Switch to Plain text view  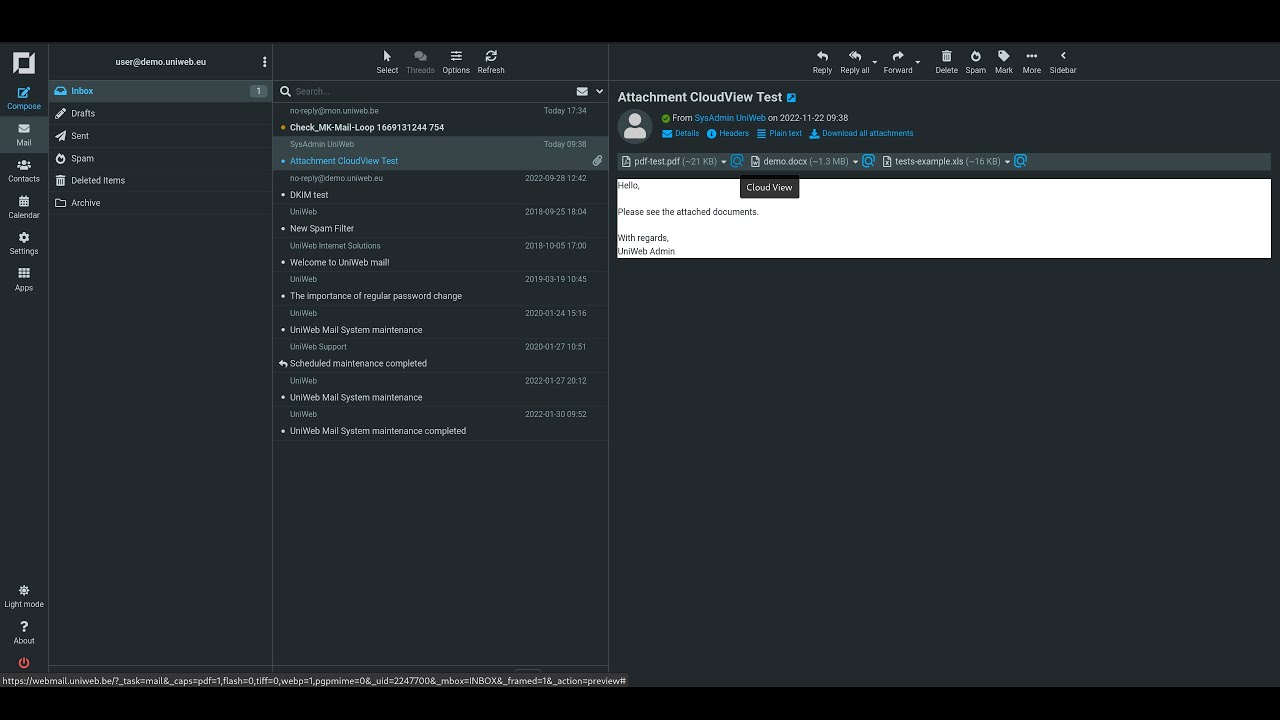779,133
